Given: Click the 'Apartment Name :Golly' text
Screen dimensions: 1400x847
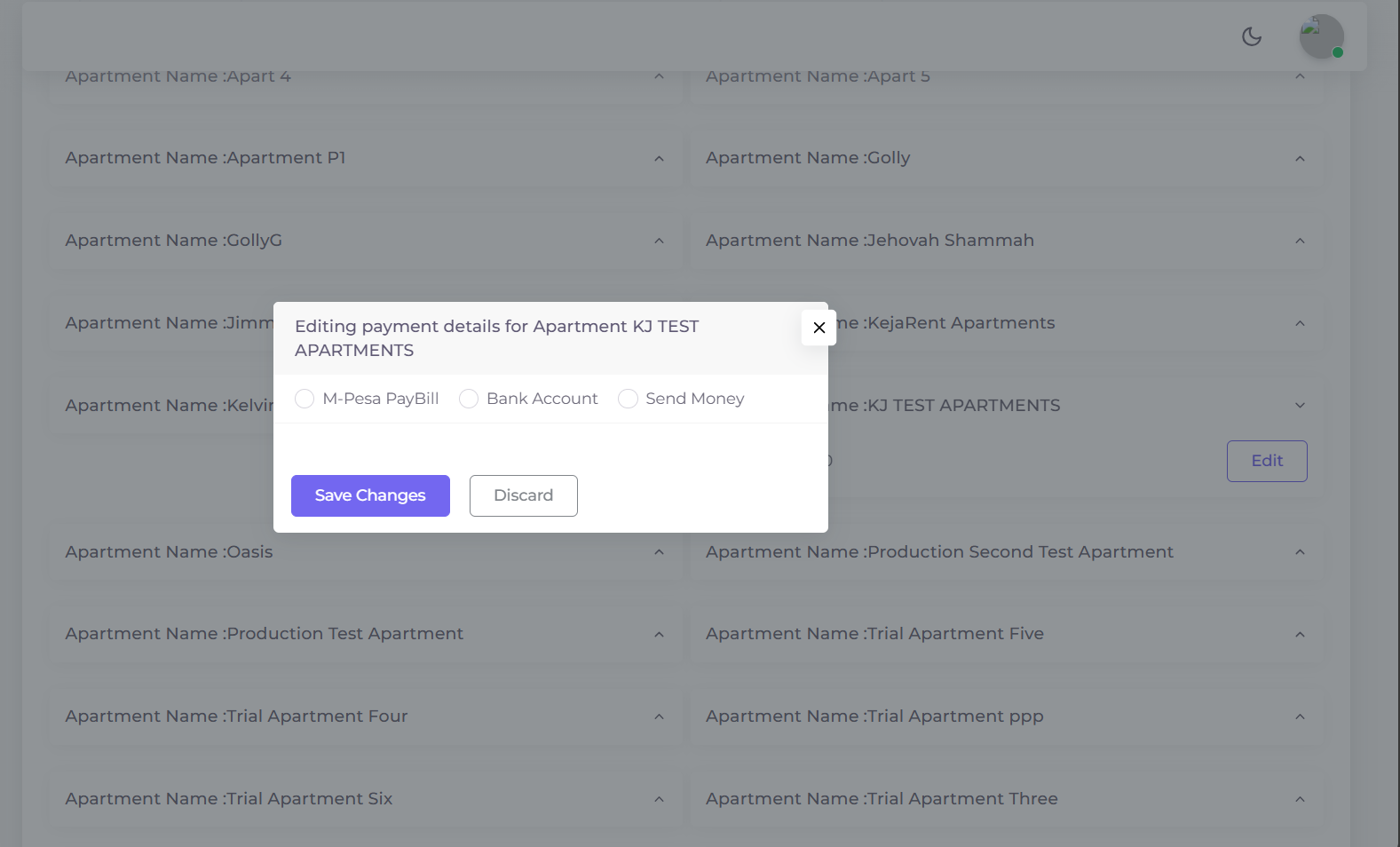Looking at the screenshot, I should tap(808, 158).
